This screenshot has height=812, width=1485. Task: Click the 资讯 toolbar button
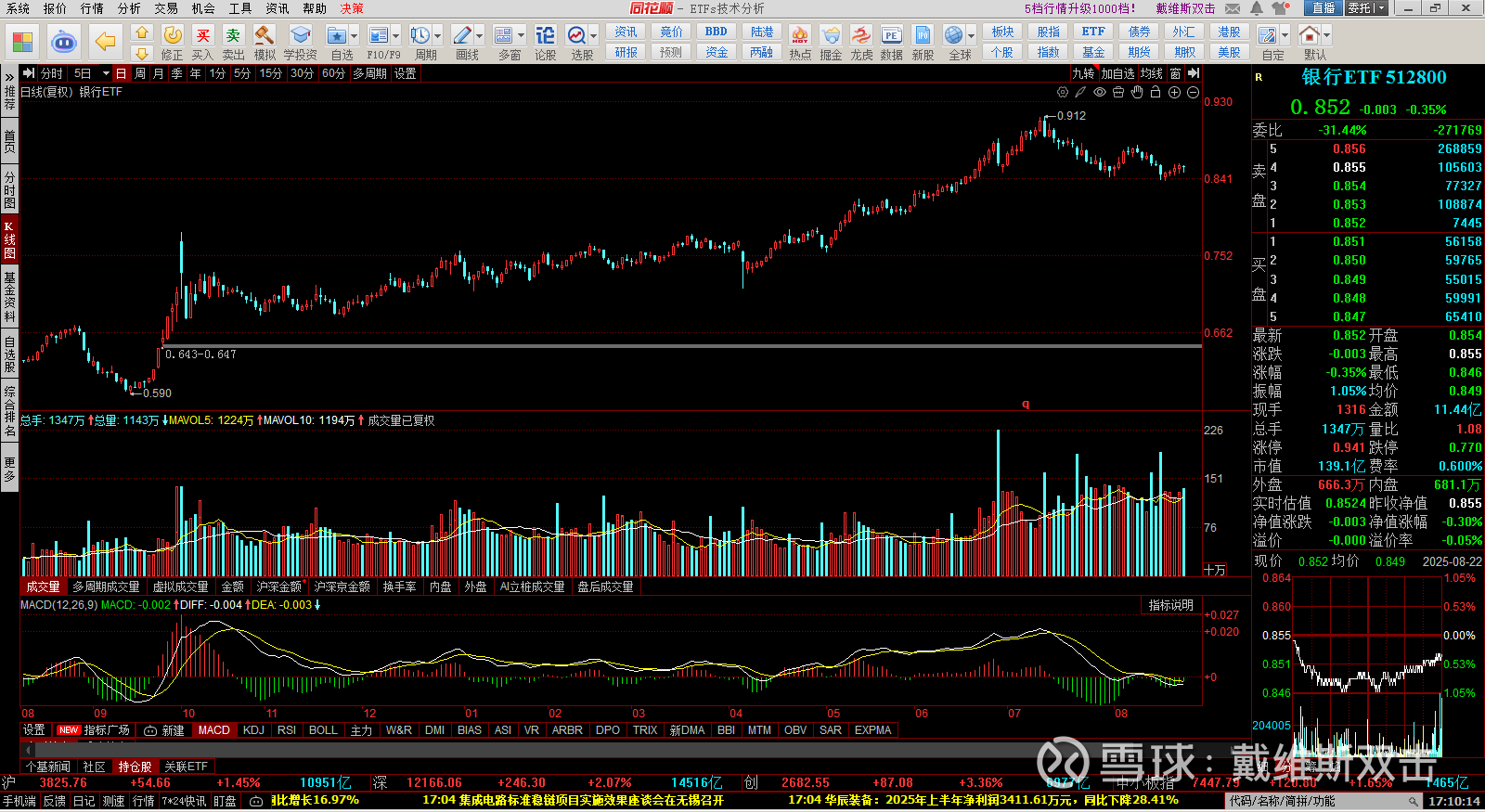tap(626, 32)
